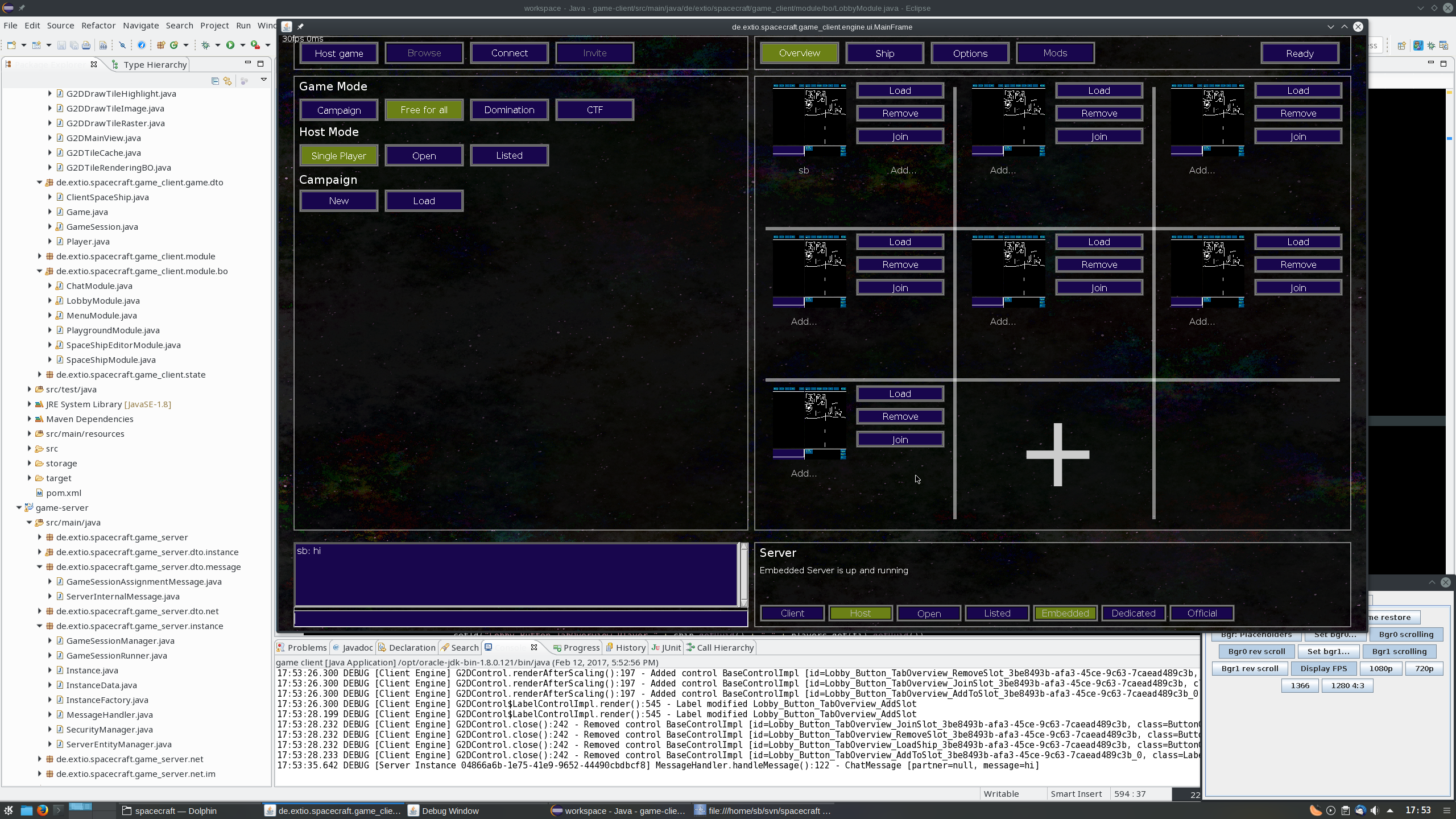The image size is (1456, 819).
Task: Collapse de.extio.spacecraft.game_client.game.dto package
Action: coord(39,182)
